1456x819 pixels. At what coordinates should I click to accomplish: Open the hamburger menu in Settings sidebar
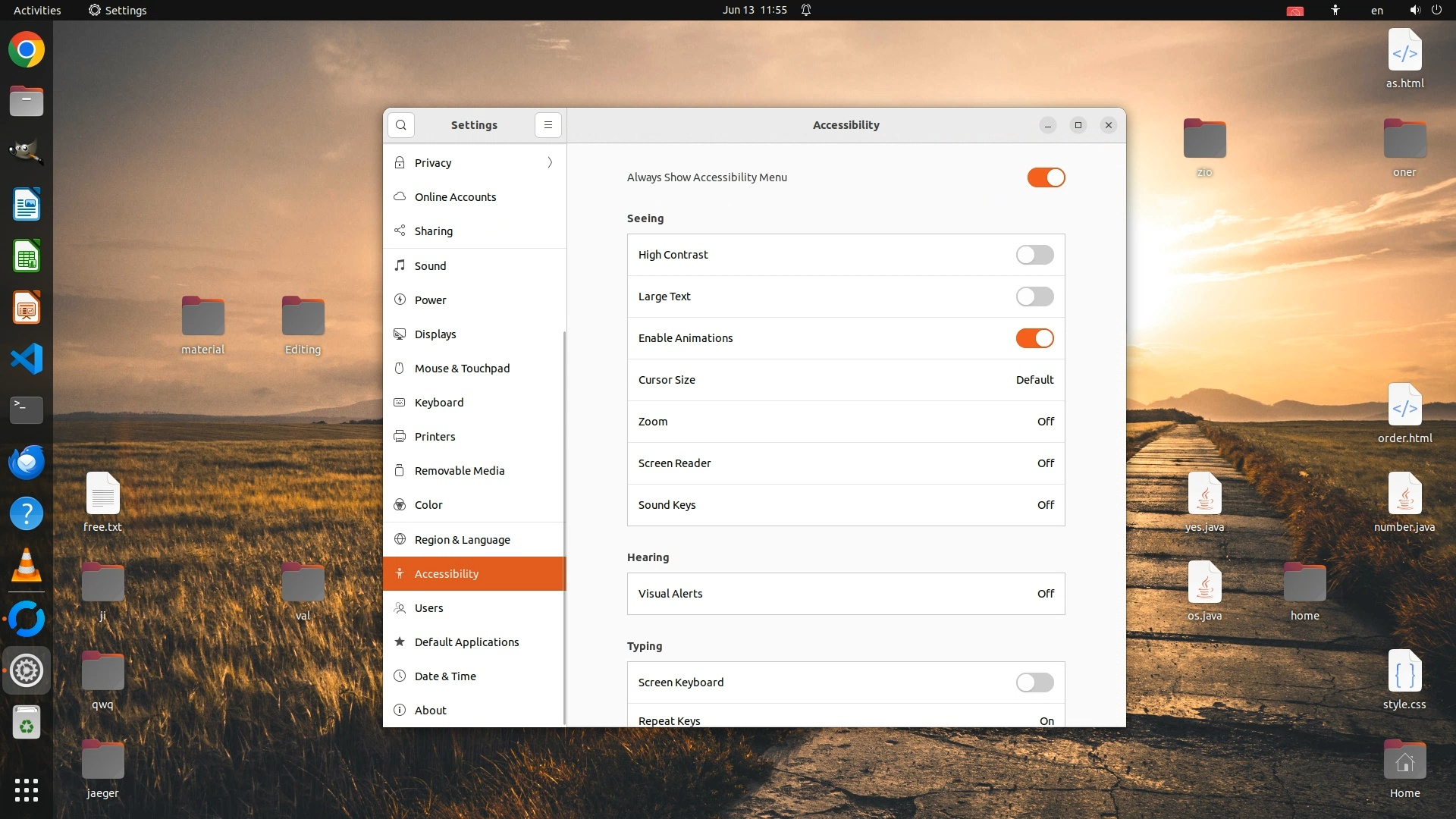pos(548,125)
